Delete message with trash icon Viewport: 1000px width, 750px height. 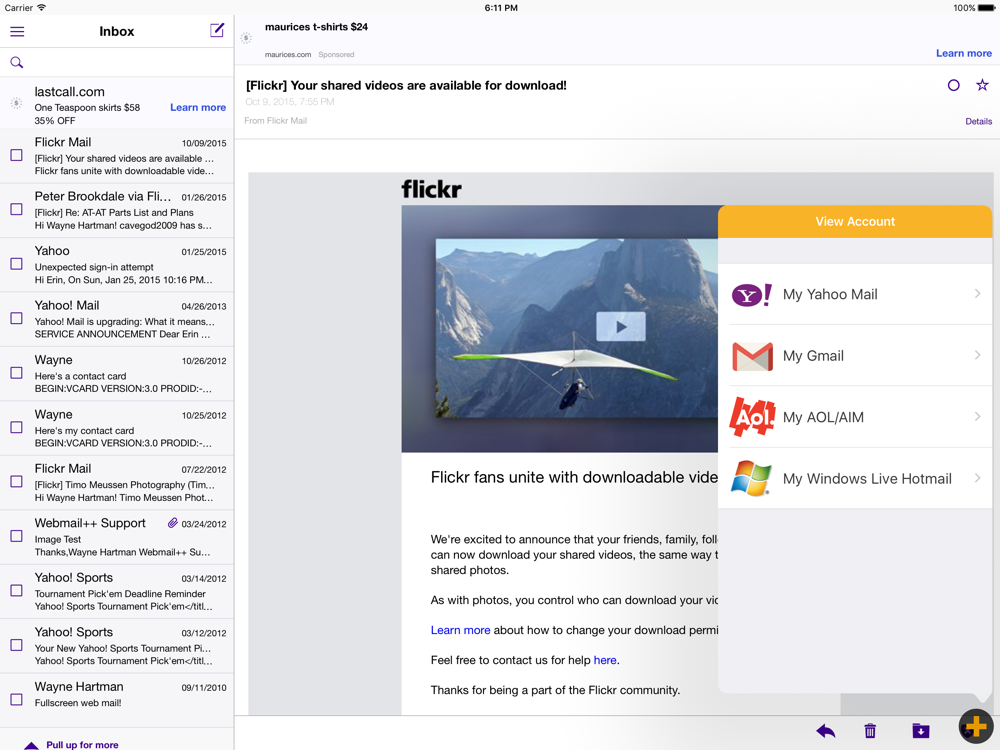pos(870,731)
